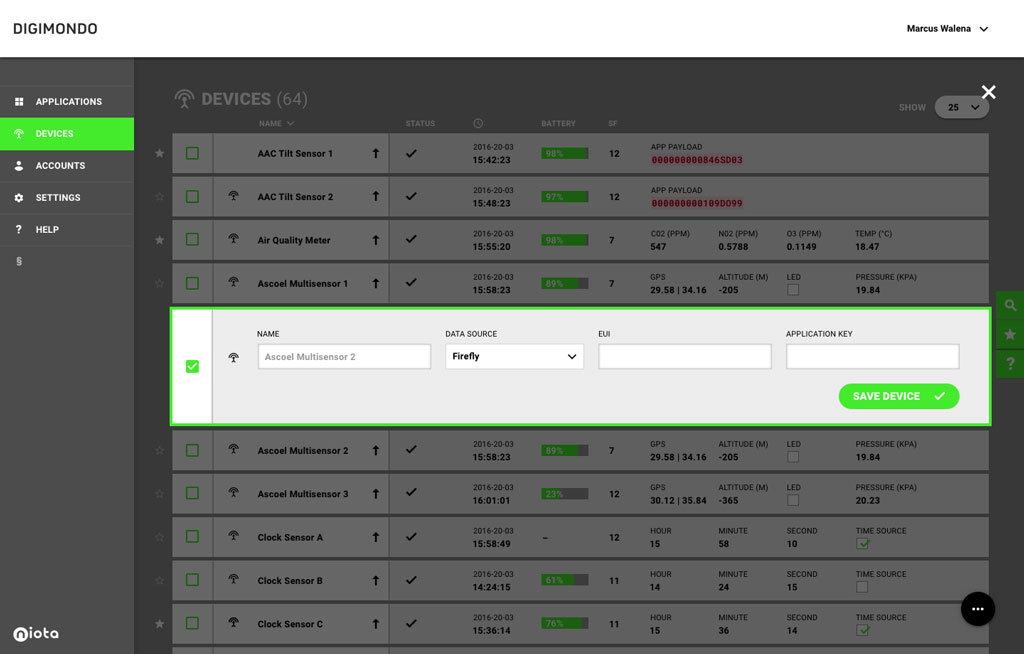Image resolution: width=1024 pixels, height=654 pixels.
Task: Close the edit overlay with the X icon
Action: click(x=989, y=92)
